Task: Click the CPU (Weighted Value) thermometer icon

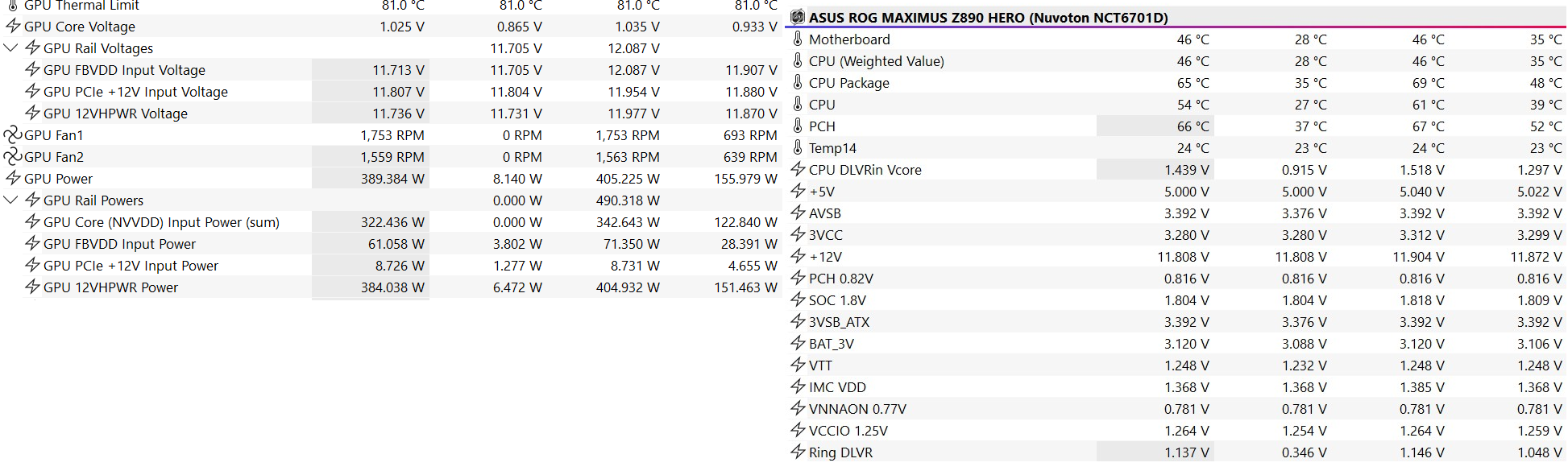Action: click(798, 60)
